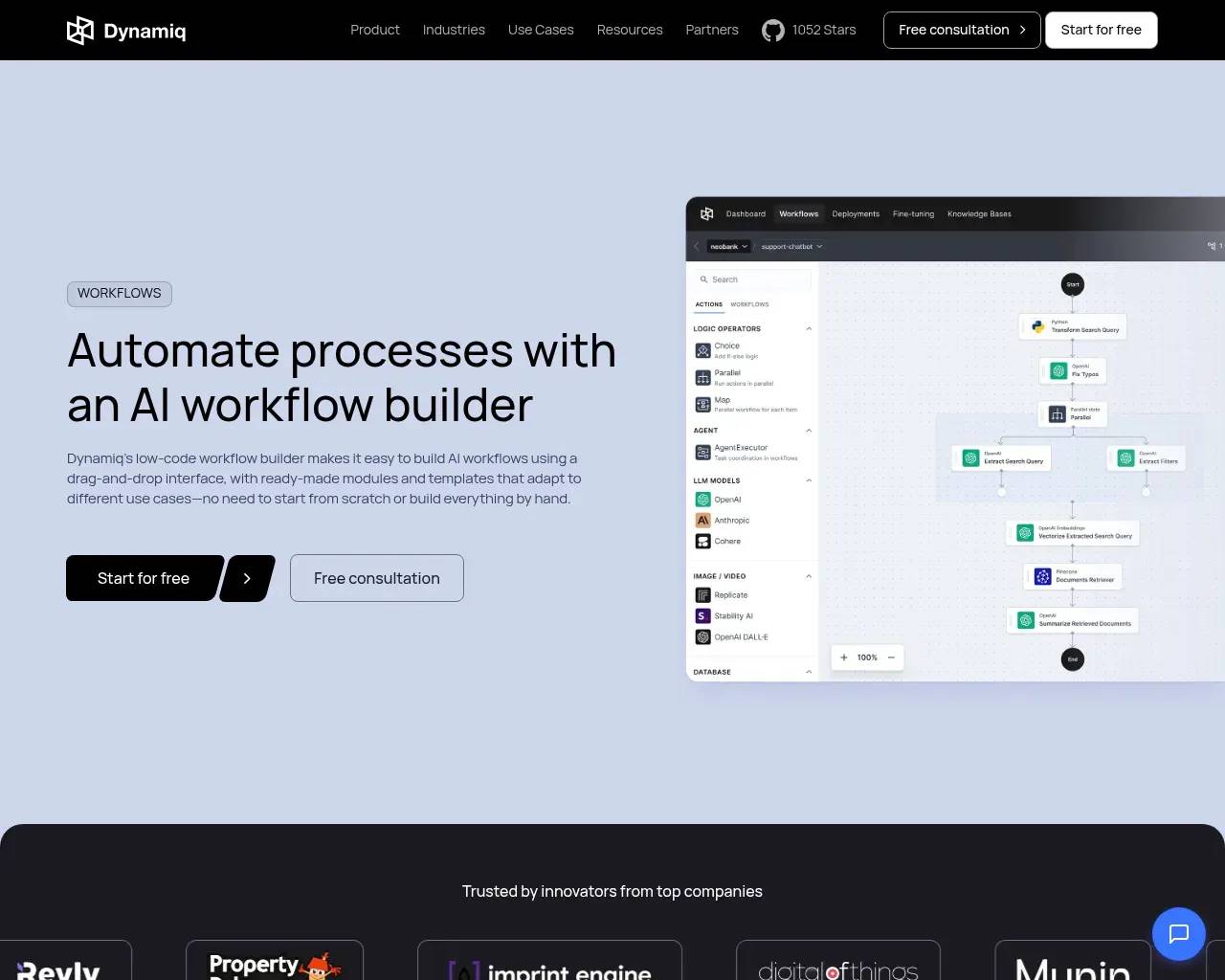Open the neobank project dropdown
Image resolution: width=1225 pixels, height=980 pixels.
pos(728,247)
